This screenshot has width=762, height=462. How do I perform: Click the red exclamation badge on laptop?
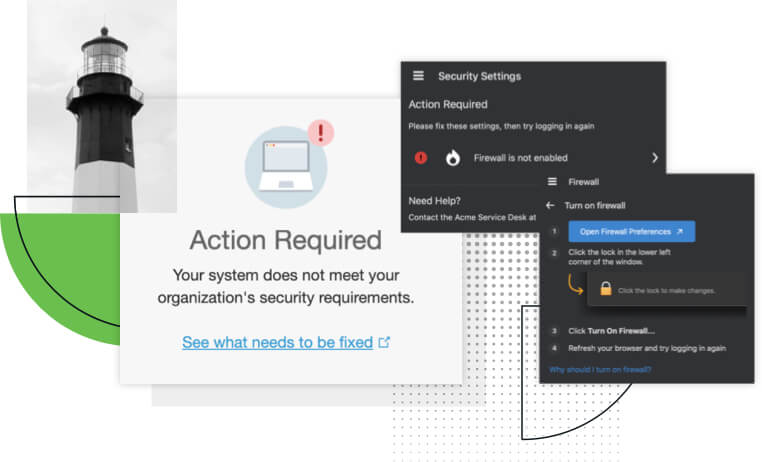click(320, 132)
